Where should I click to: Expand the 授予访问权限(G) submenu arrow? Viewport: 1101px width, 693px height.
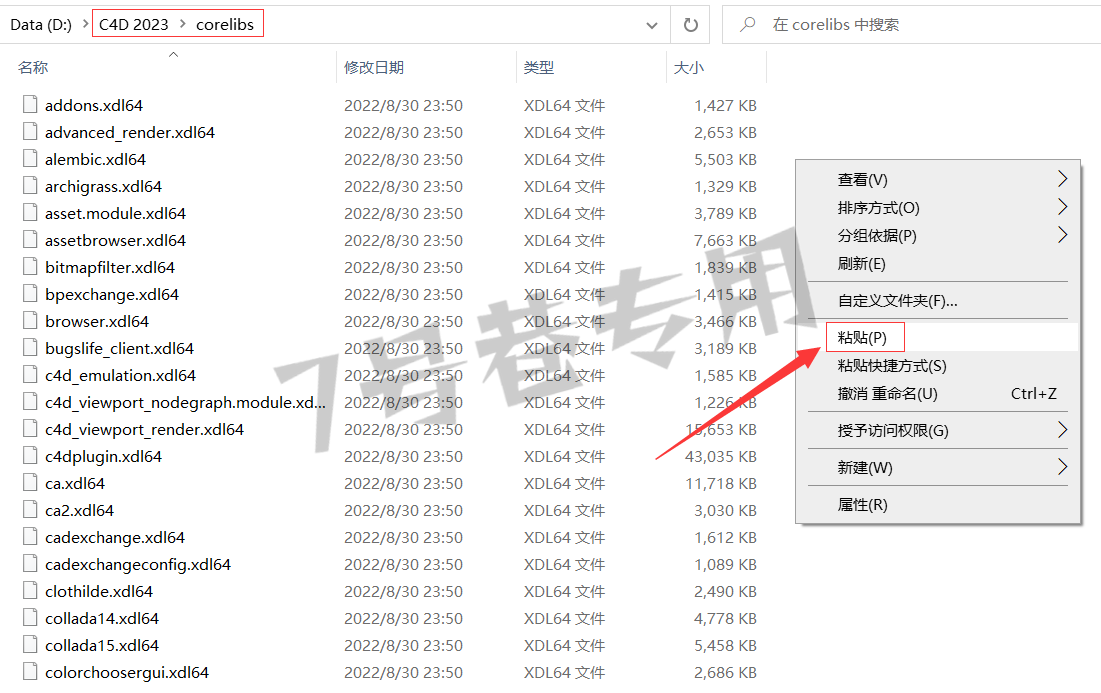tap(1062, 430)
